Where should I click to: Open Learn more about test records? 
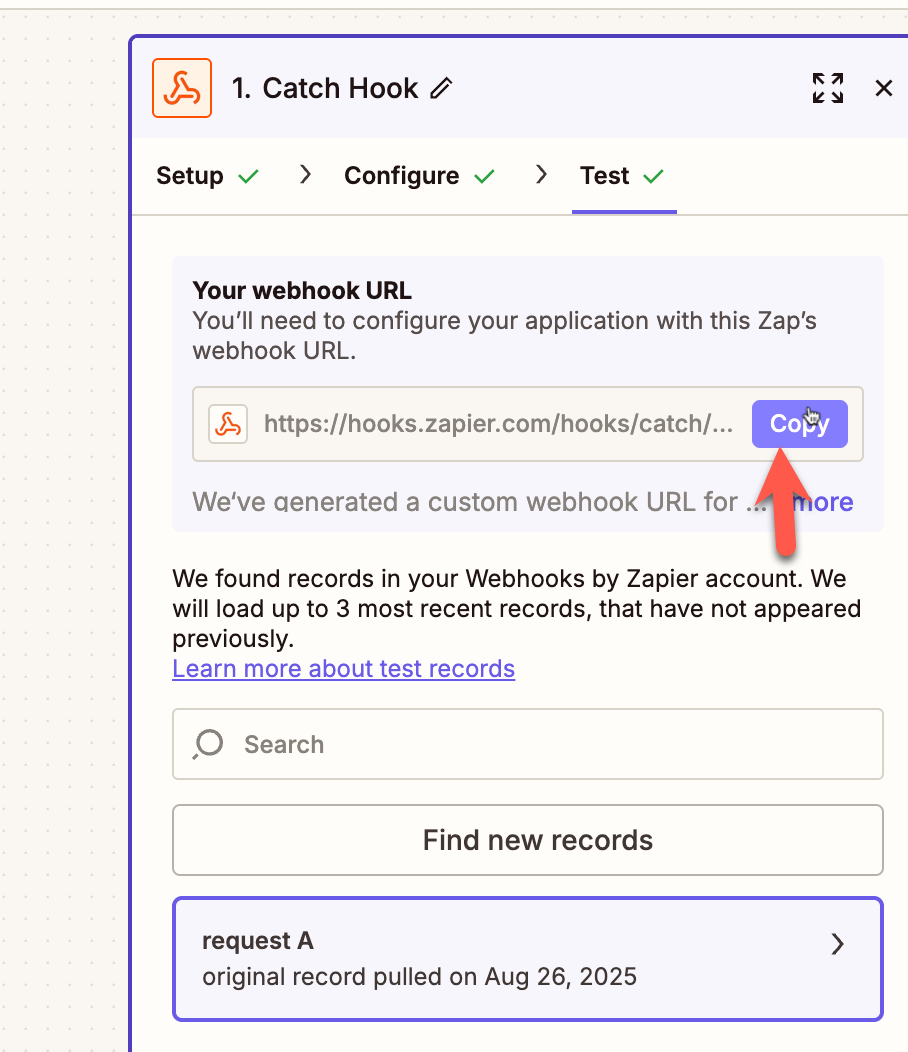(343, 668)
